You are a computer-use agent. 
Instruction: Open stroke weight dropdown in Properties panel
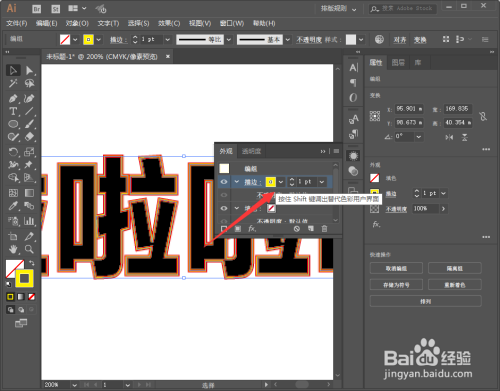[x=443, y=193]
